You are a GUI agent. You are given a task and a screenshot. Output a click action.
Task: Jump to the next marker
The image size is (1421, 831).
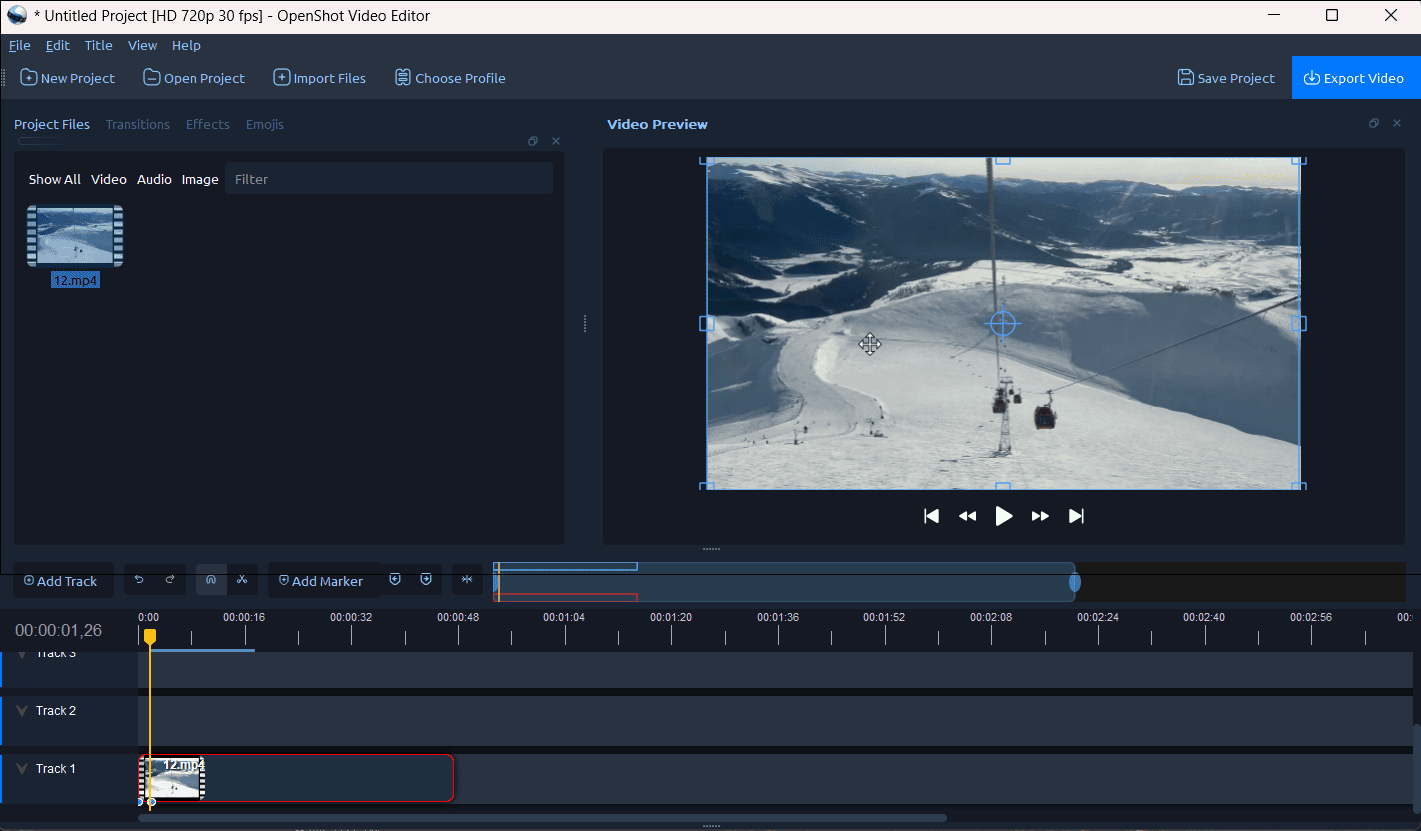click(426, 580)
